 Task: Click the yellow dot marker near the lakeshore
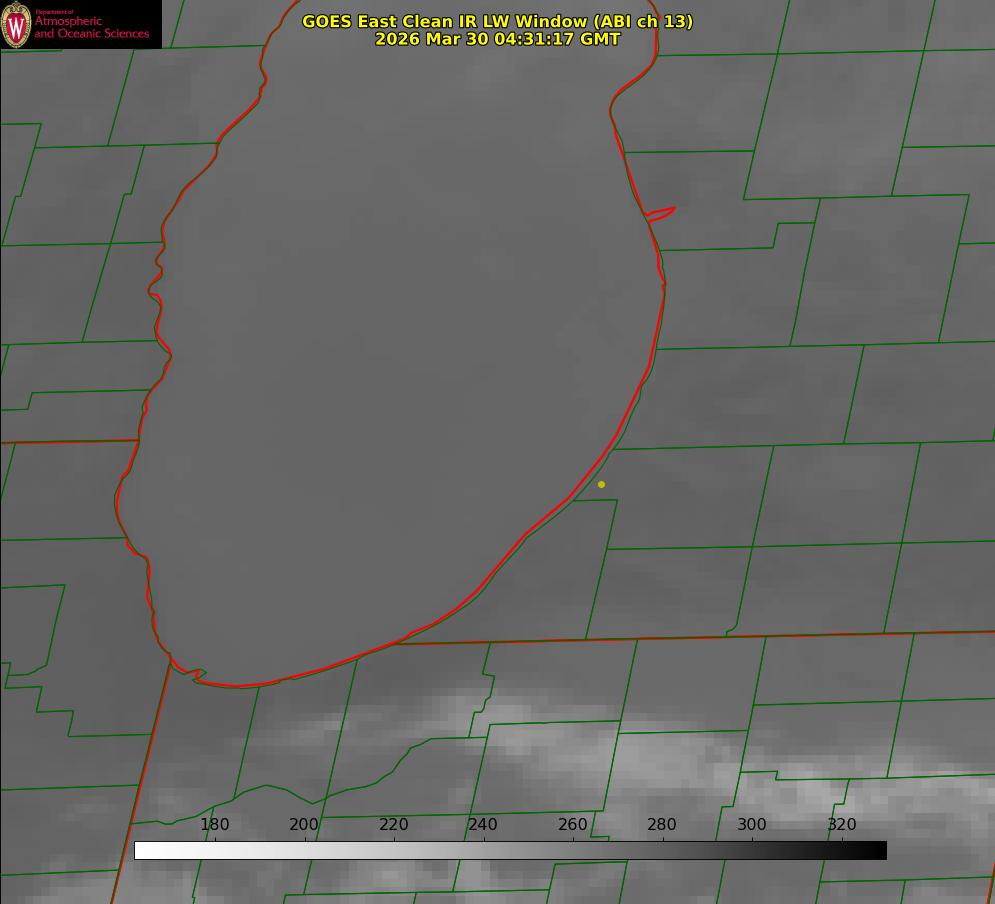point(601,484)
